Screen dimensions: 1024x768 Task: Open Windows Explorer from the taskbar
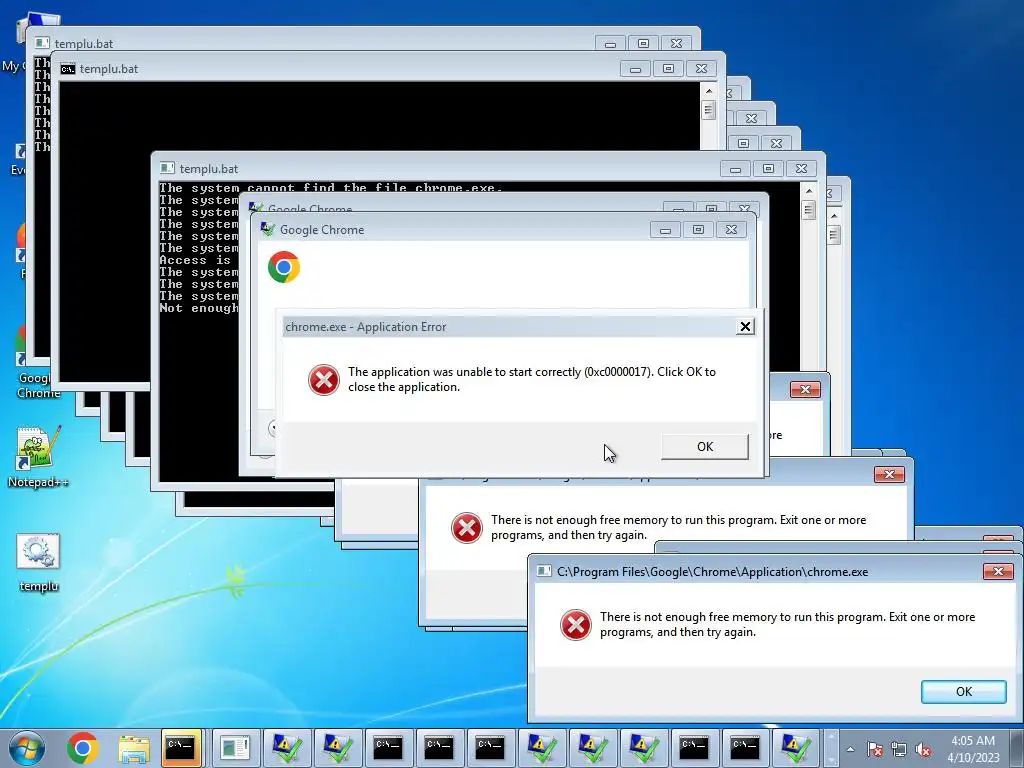pyautogui.click(x=134, y=748)
